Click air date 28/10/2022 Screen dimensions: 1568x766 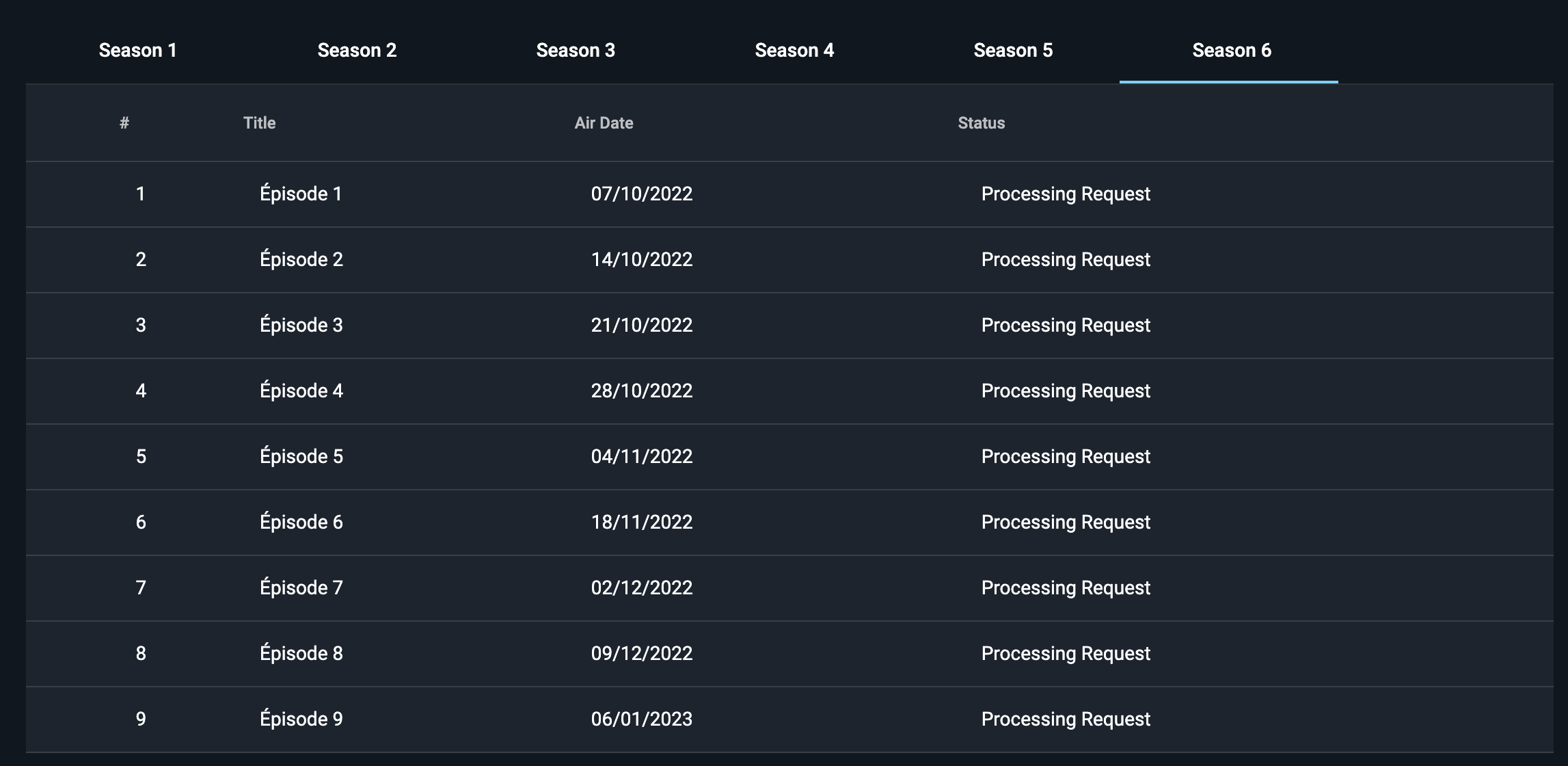(642, 391)
